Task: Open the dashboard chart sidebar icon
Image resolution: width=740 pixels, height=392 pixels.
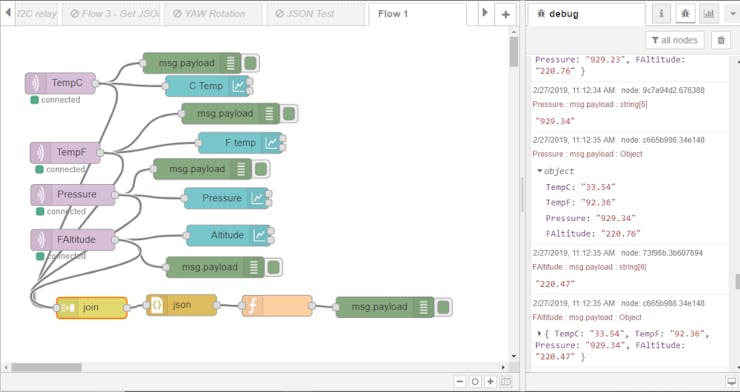Action: click(708, 14)
